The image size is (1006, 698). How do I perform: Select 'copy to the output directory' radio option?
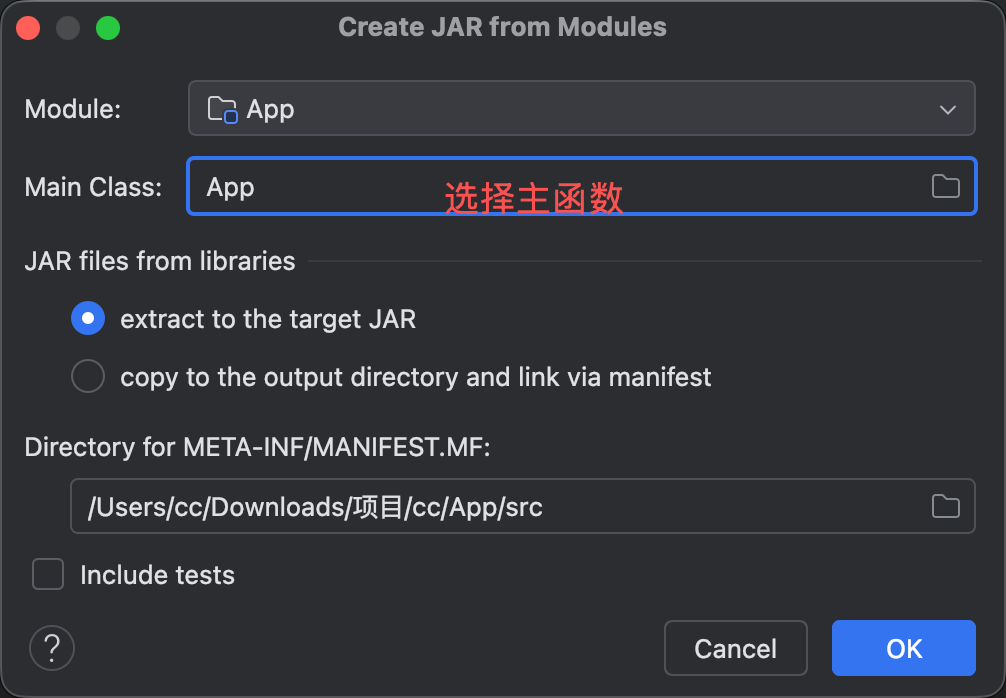[88, 377]
